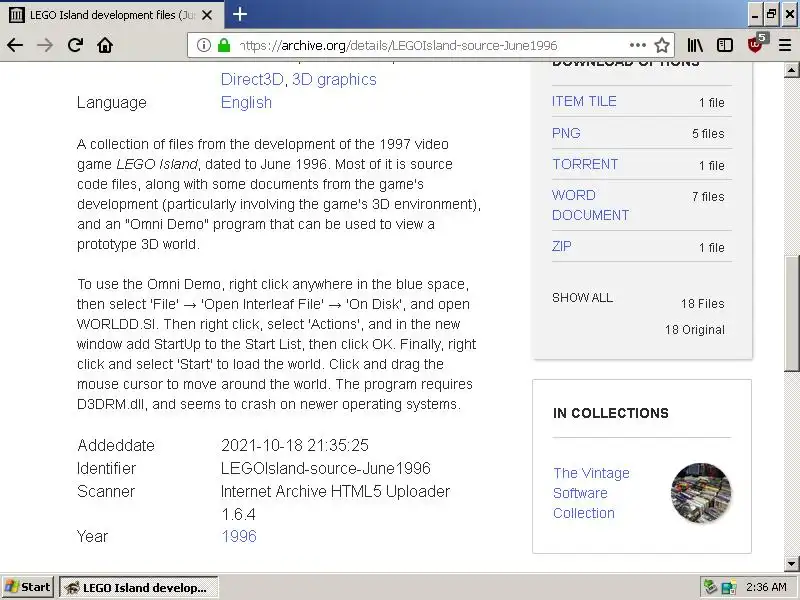Select the LEGO Island taskbar button
800x600 pixels.
(x=139, y=587)
